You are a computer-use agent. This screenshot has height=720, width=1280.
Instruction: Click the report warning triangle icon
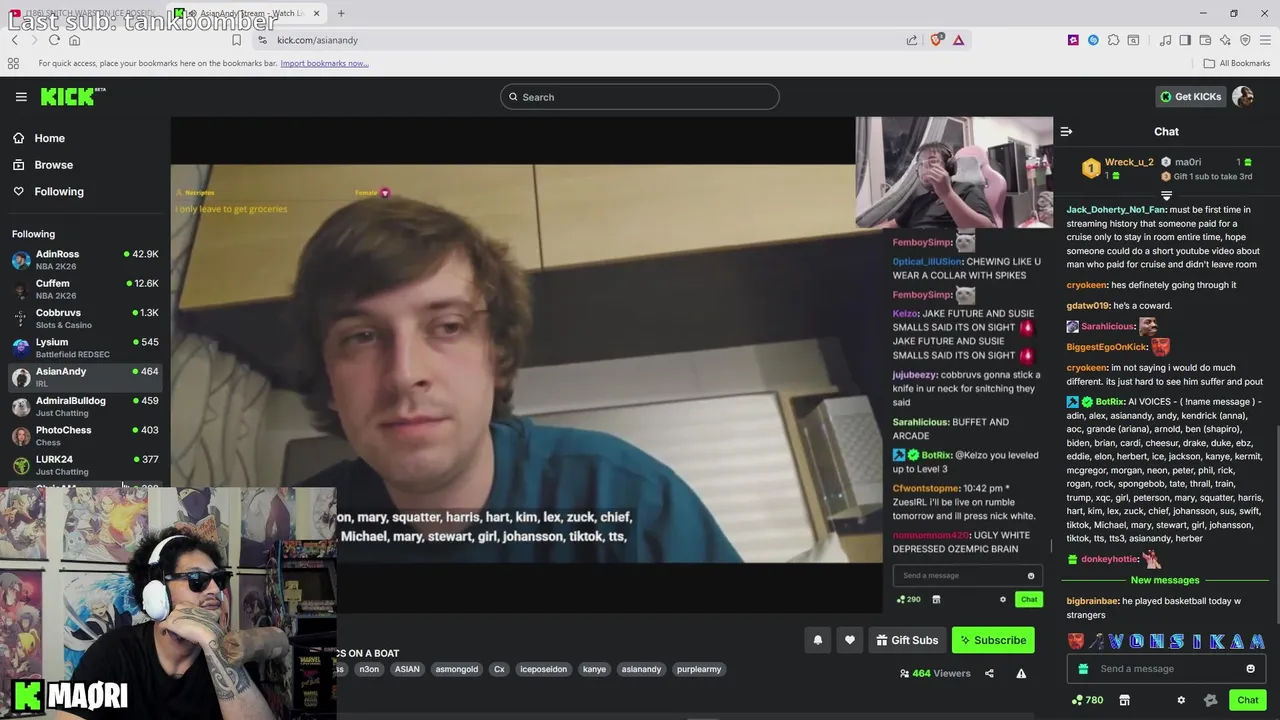(x=1021, y=673)
